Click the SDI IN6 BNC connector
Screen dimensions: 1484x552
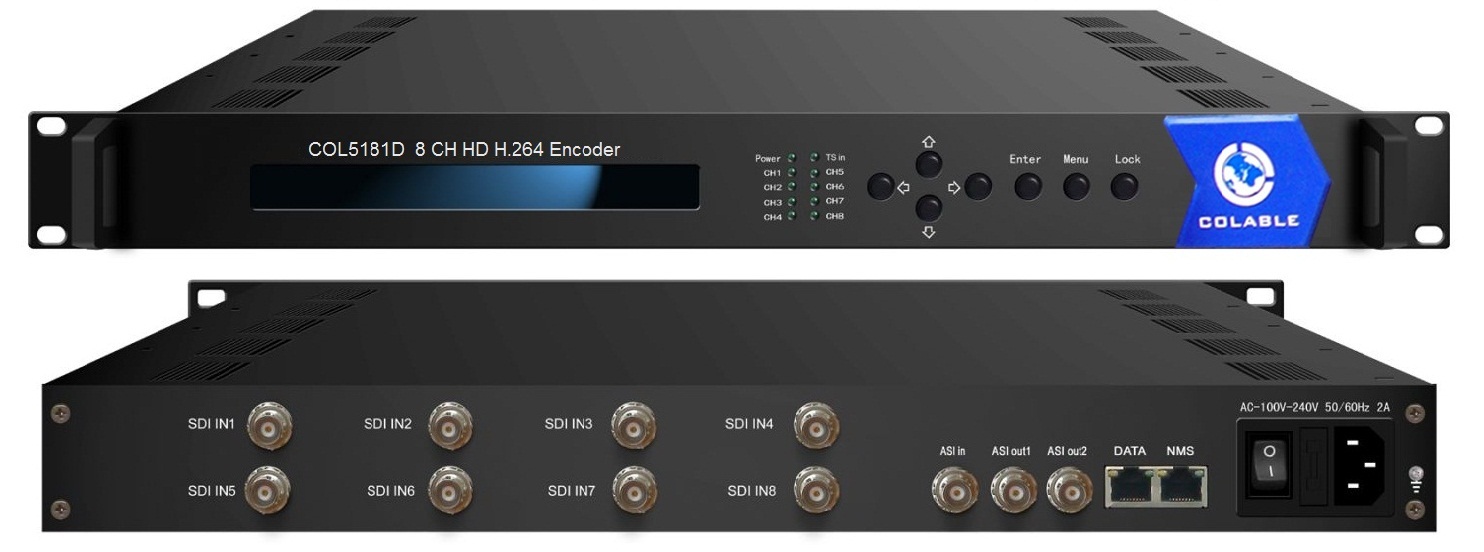point(451,490)
